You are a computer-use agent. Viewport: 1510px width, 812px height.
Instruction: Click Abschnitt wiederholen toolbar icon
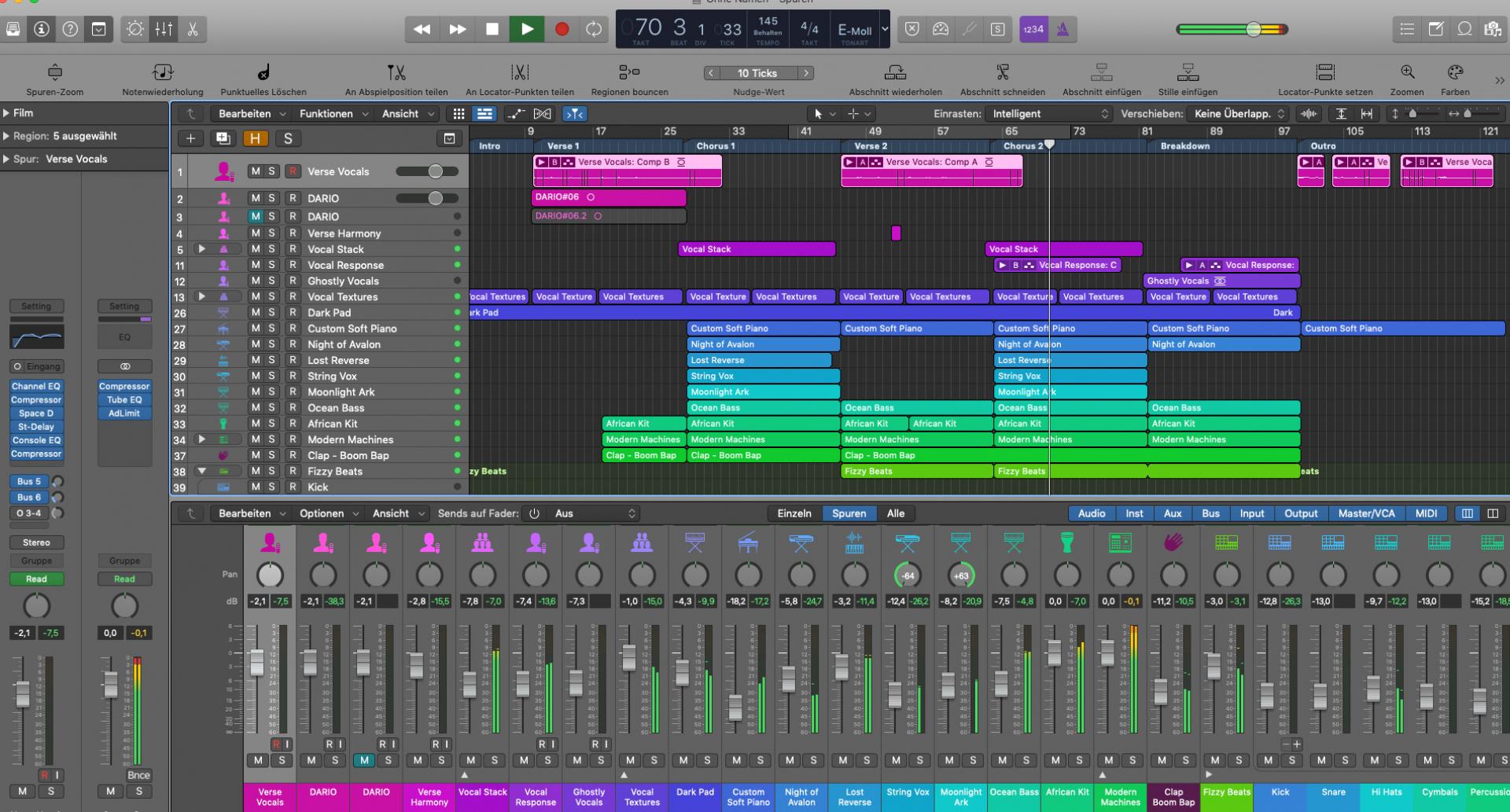pos(895,72)
